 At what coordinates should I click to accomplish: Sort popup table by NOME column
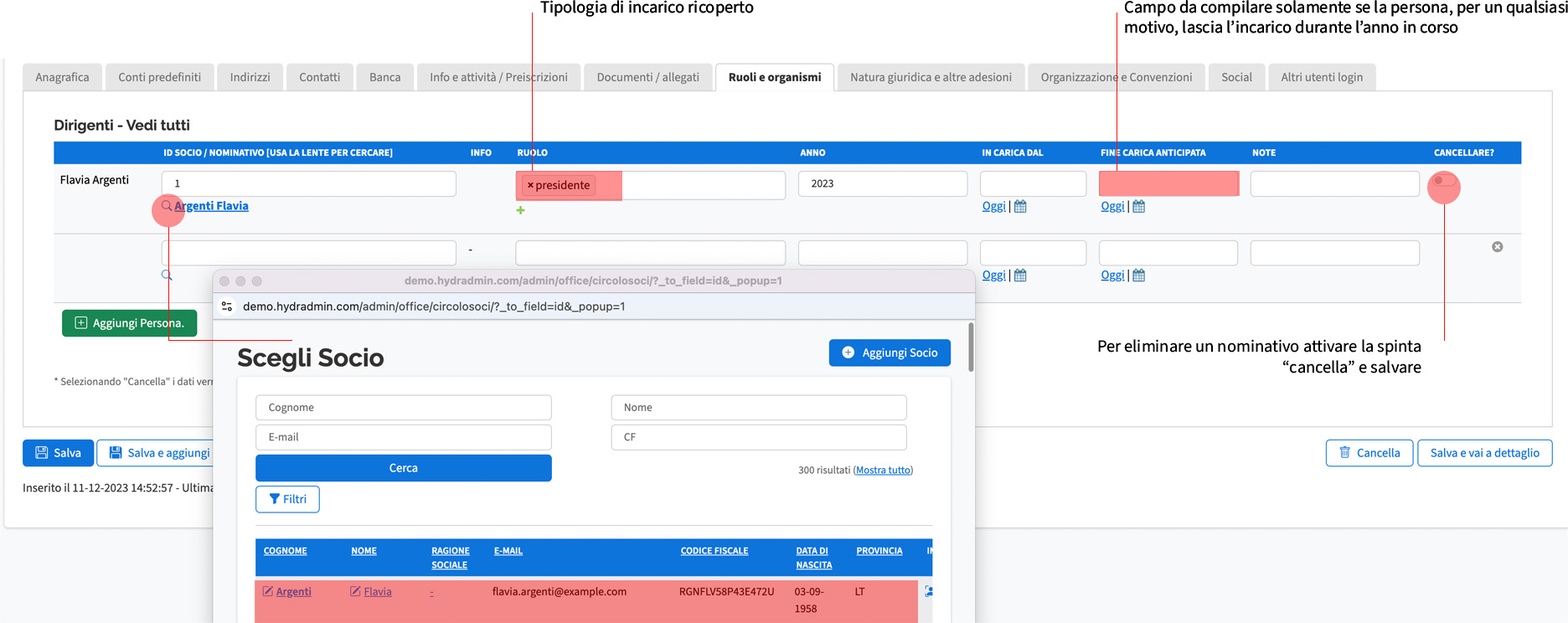364,551
